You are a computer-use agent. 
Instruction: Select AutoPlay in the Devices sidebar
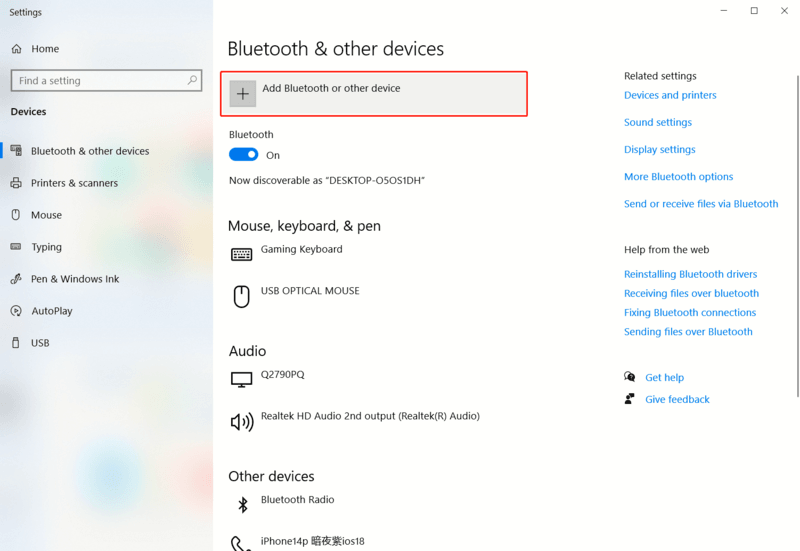[51, 311]
